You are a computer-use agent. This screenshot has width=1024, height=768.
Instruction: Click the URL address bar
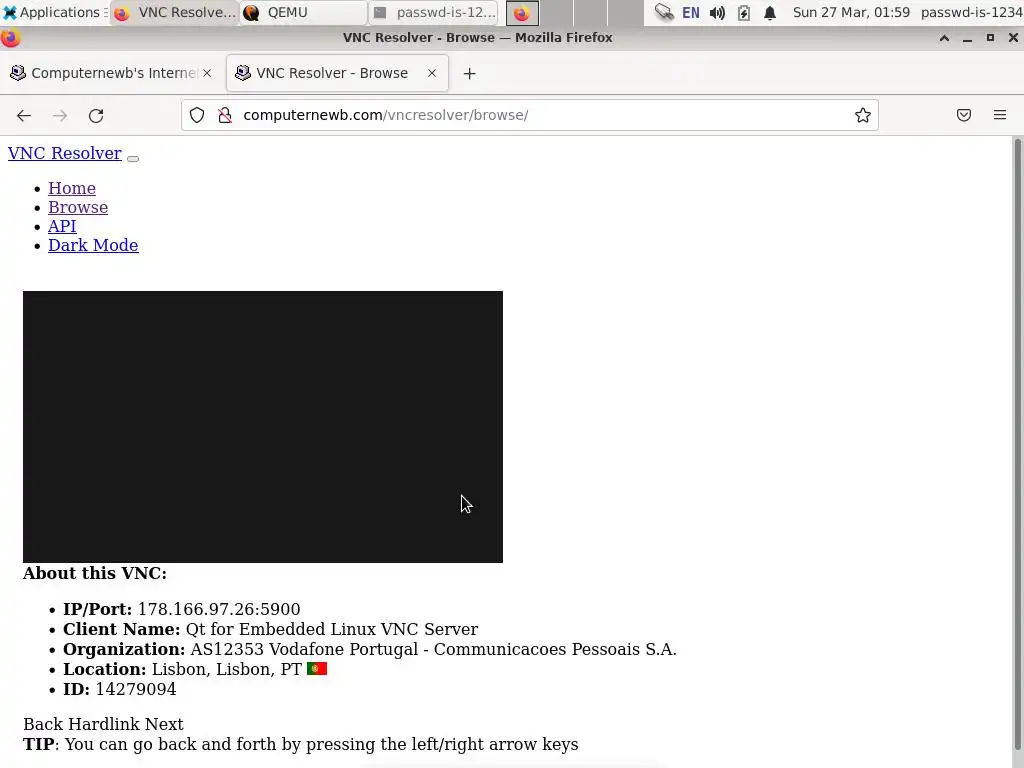click(530, 115)
